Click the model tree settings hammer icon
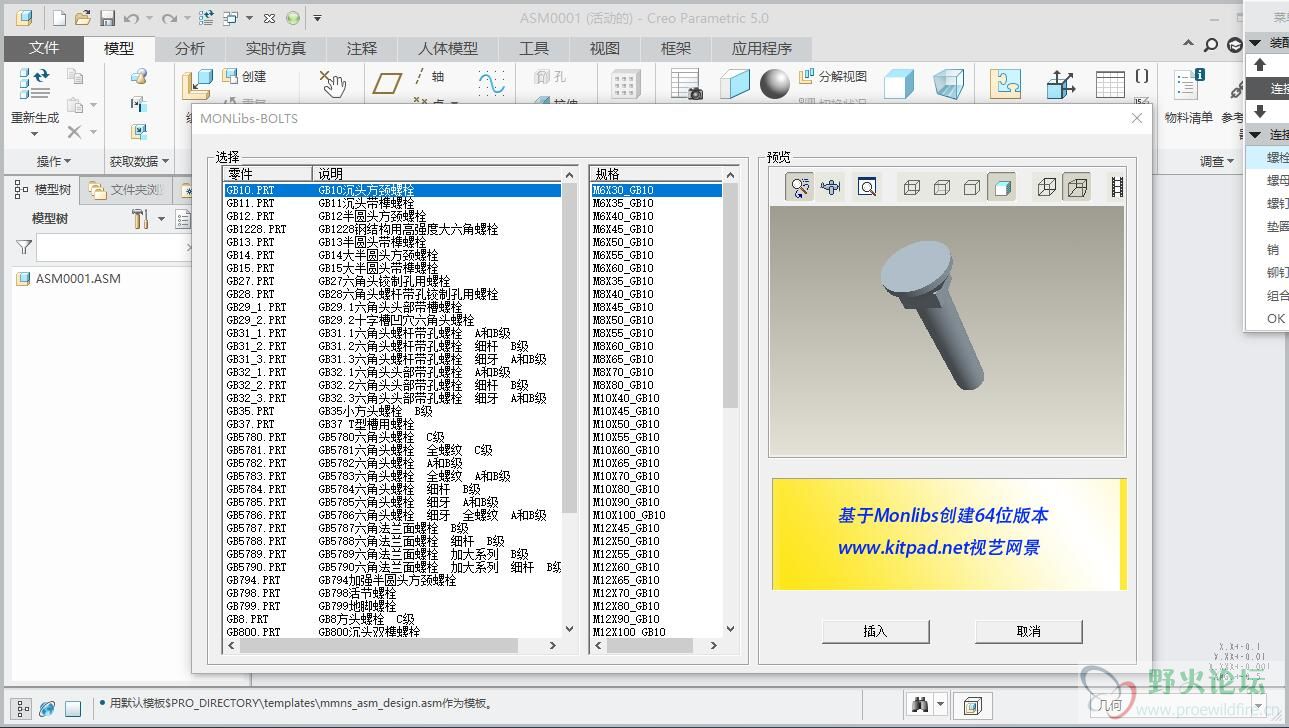This screenshot has width=1289, height=728. pos(140,218)
